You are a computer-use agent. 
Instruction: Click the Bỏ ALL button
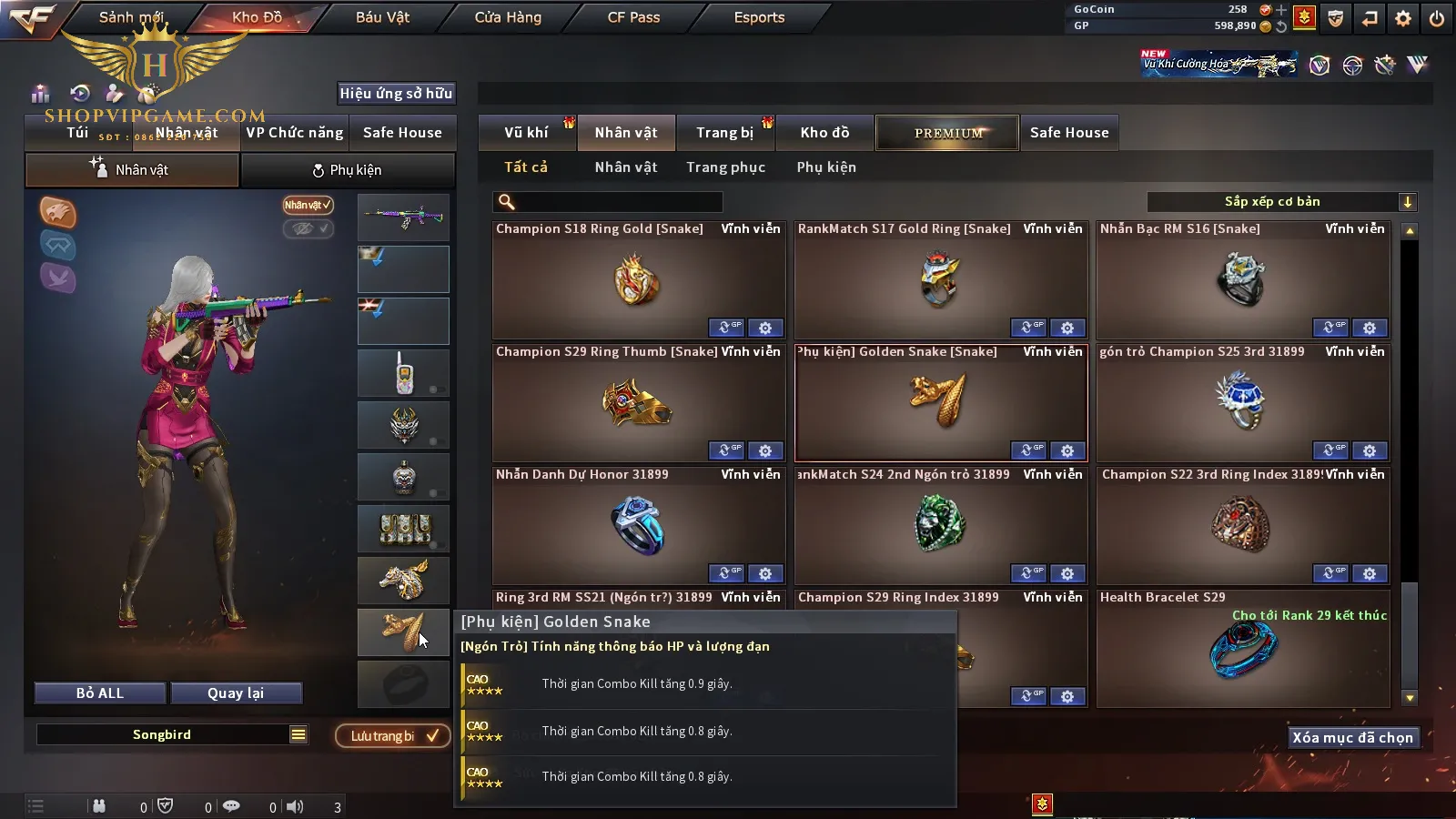(x=100, y=693)
